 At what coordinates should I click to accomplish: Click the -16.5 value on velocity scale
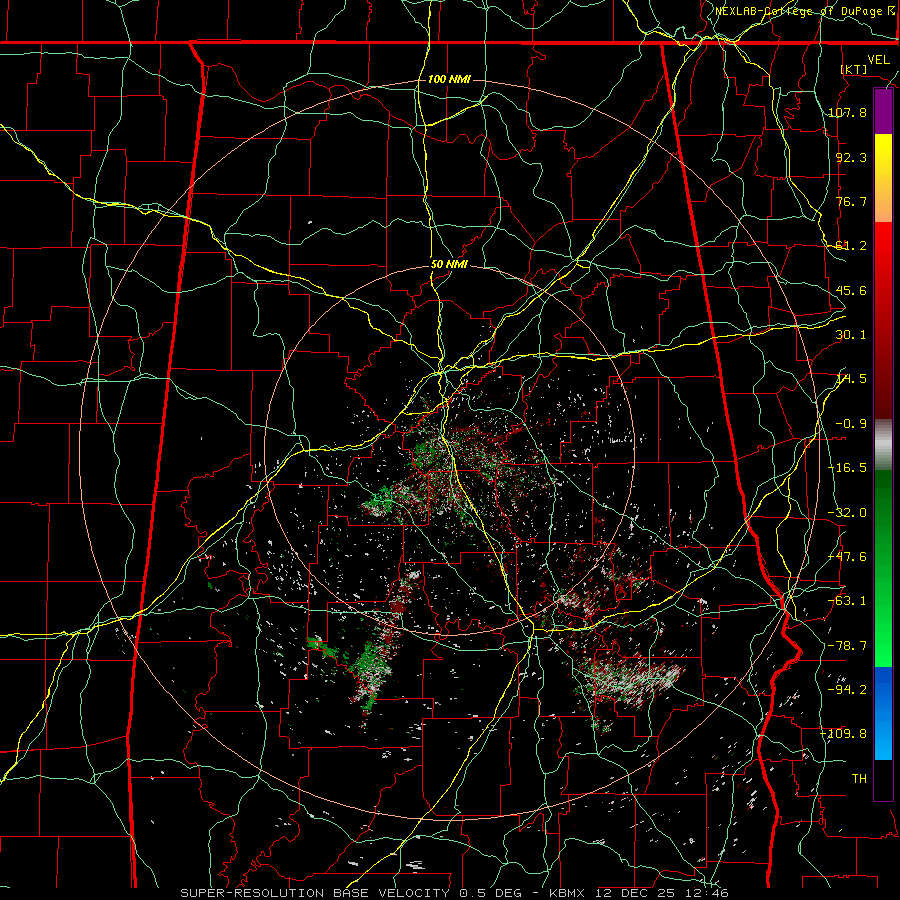(847, 468)
